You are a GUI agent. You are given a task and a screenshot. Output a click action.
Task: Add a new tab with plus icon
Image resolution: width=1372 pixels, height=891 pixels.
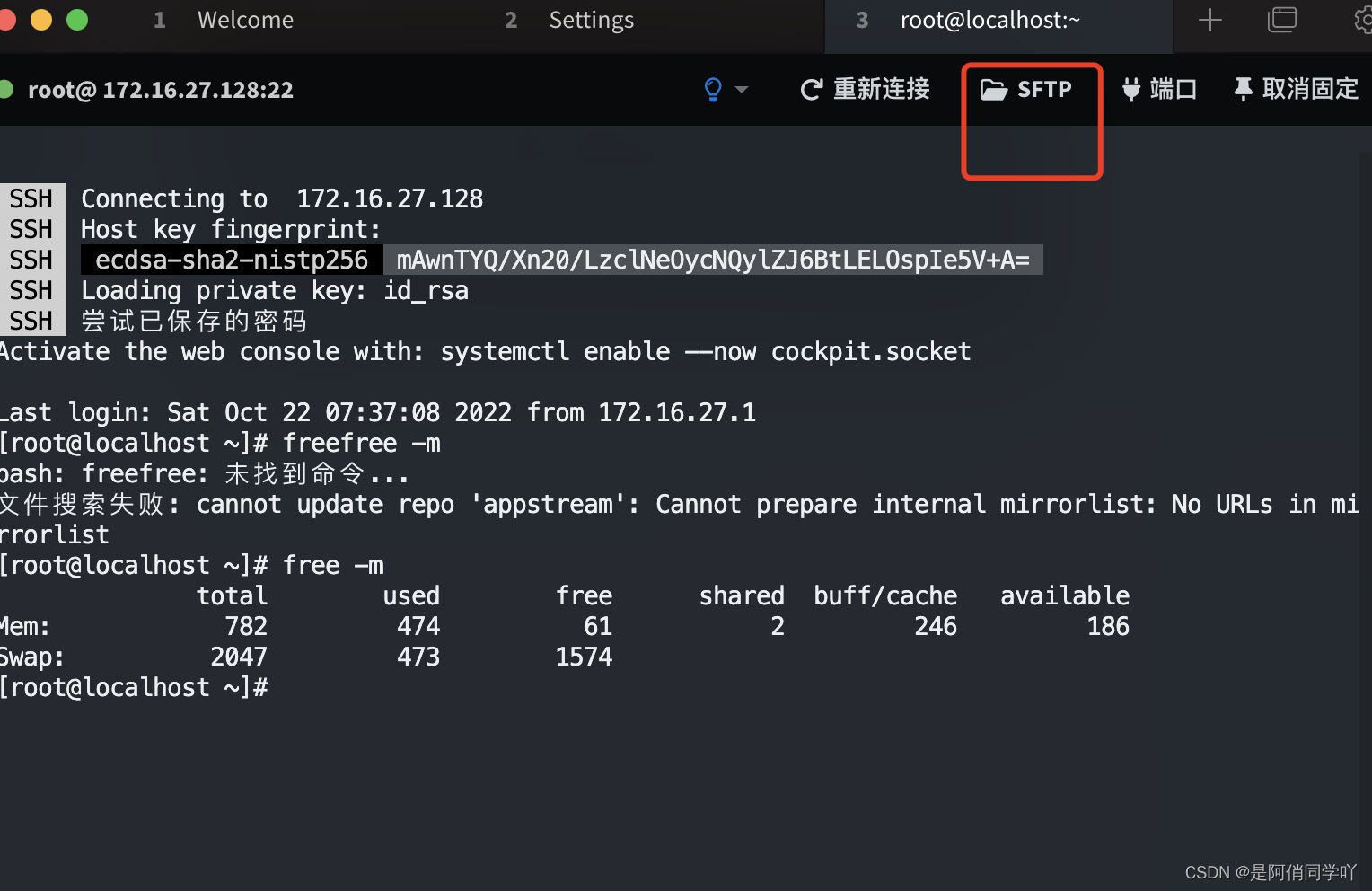point(1209,20)
